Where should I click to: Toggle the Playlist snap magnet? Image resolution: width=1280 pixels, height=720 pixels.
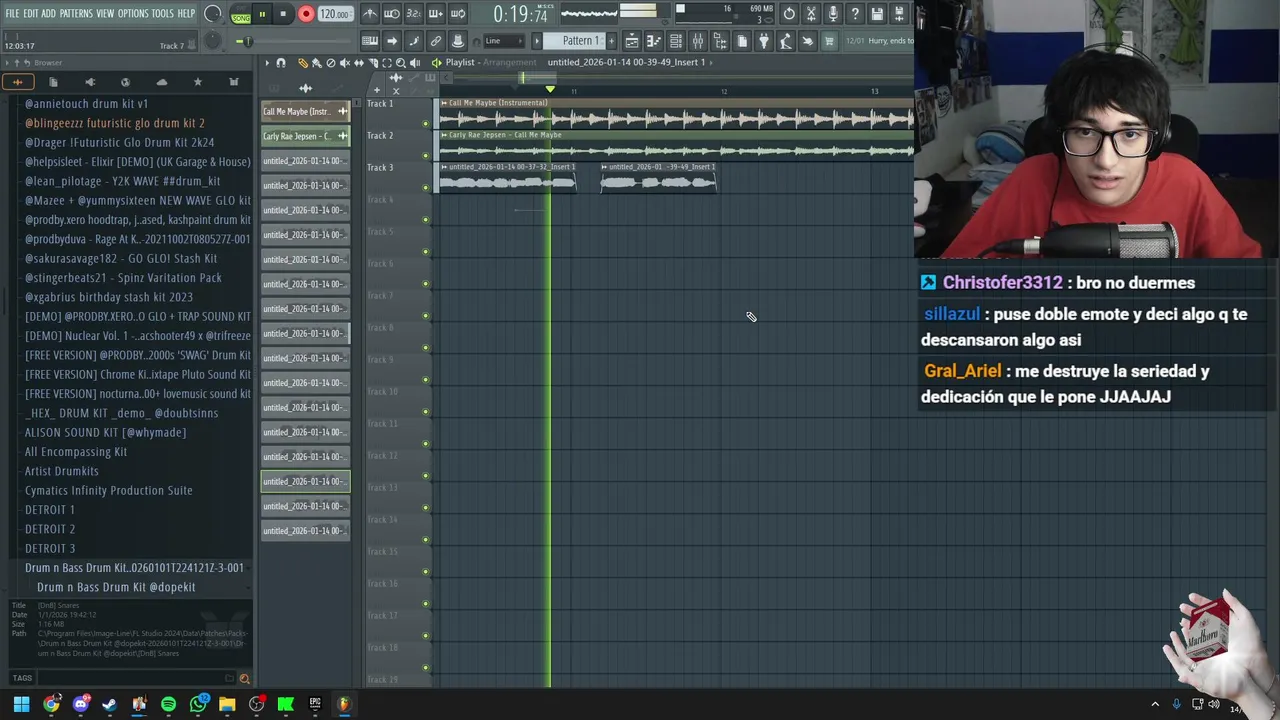281,63
